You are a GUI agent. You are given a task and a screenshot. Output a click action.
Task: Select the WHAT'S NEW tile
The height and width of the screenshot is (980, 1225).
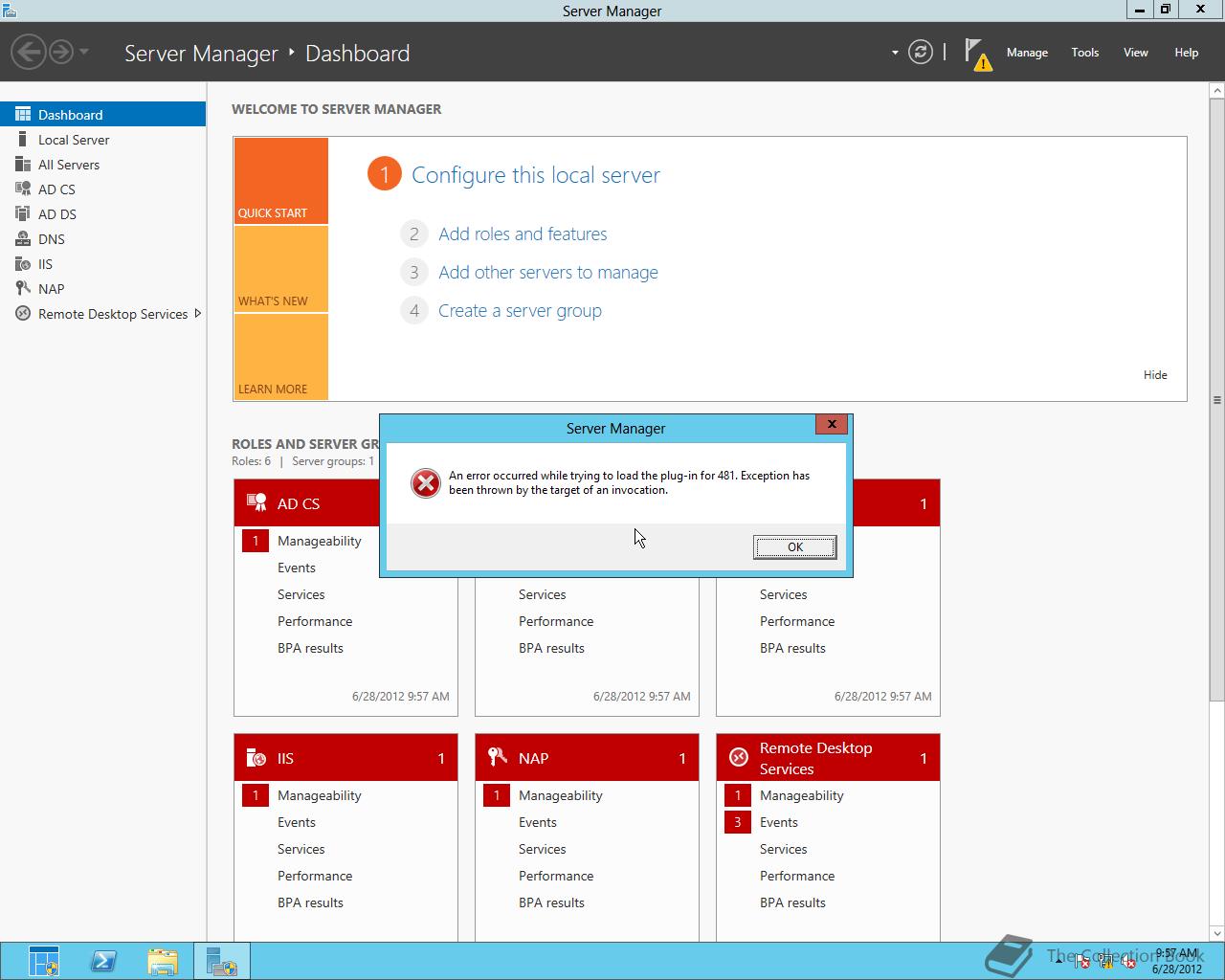(280, 269)
